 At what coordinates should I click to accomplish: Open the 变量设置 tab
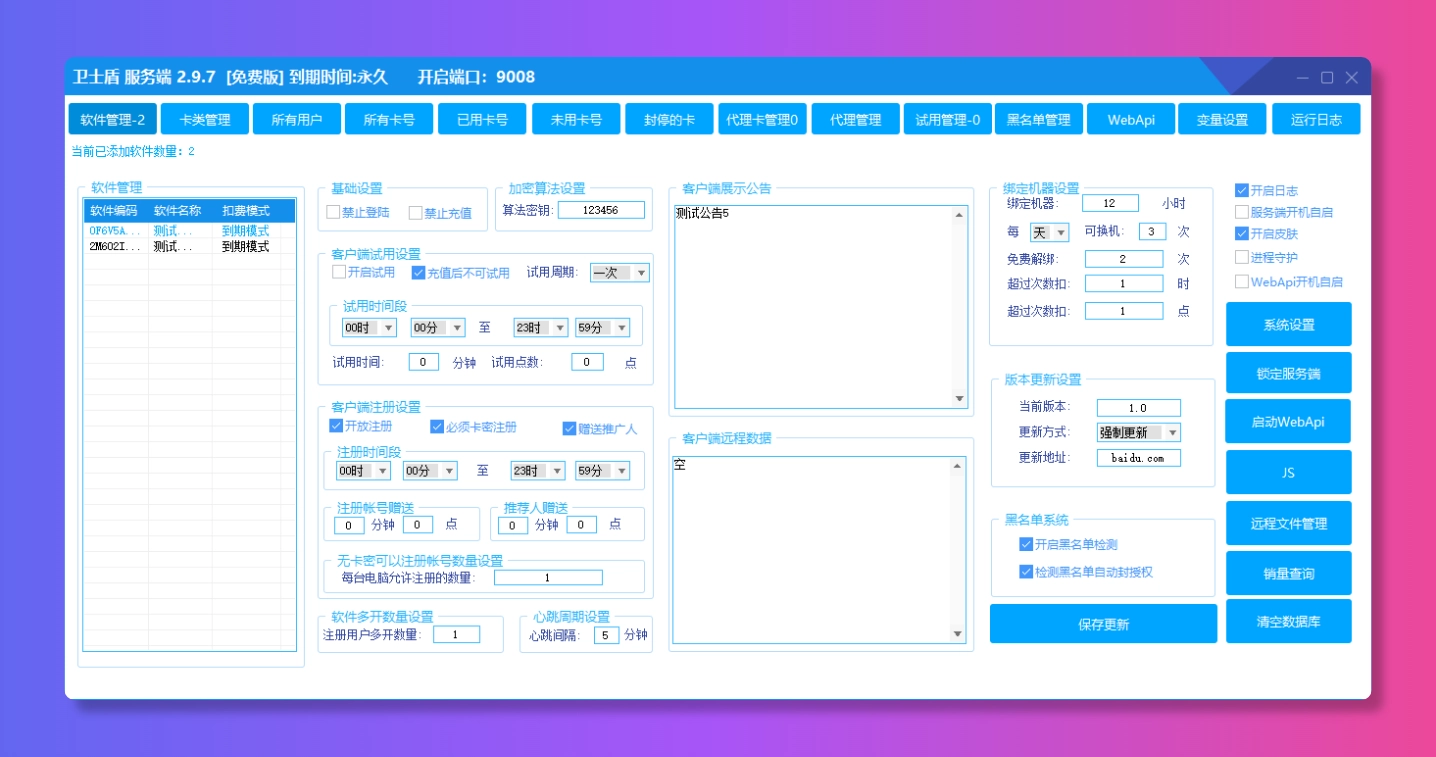point(1222,118)
